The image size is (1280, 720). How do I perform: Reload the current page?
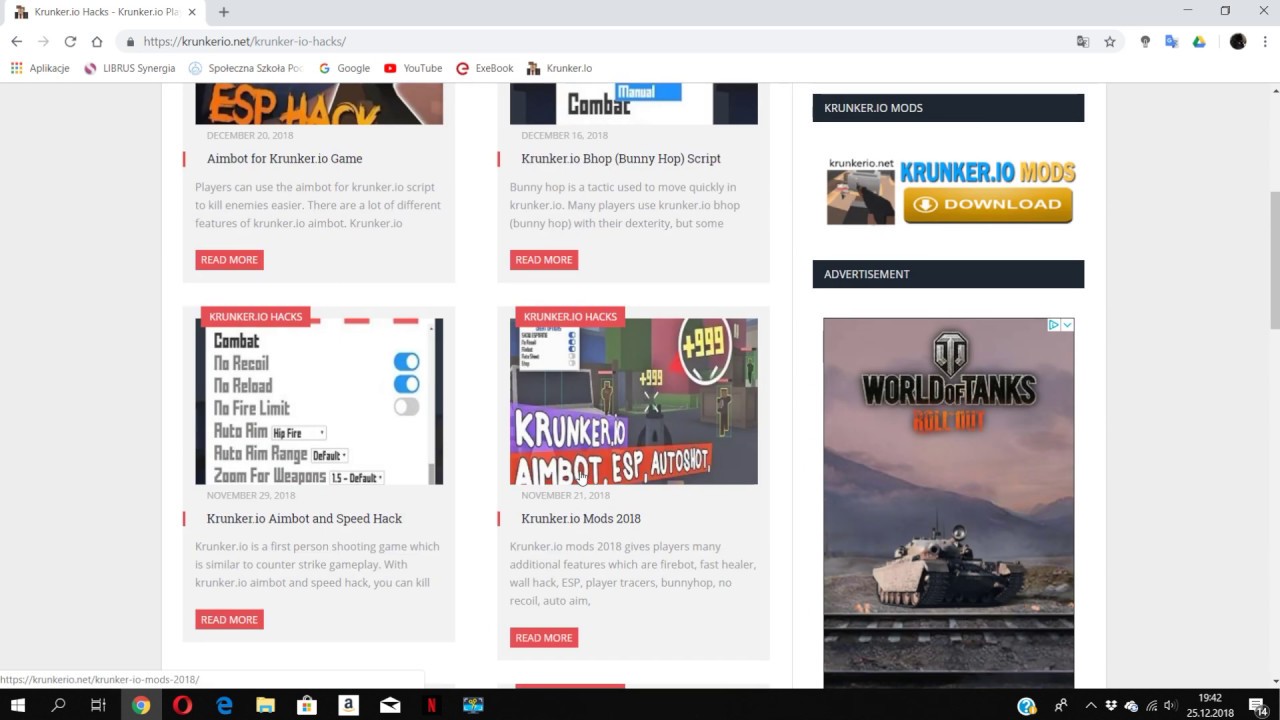point(70,42)
